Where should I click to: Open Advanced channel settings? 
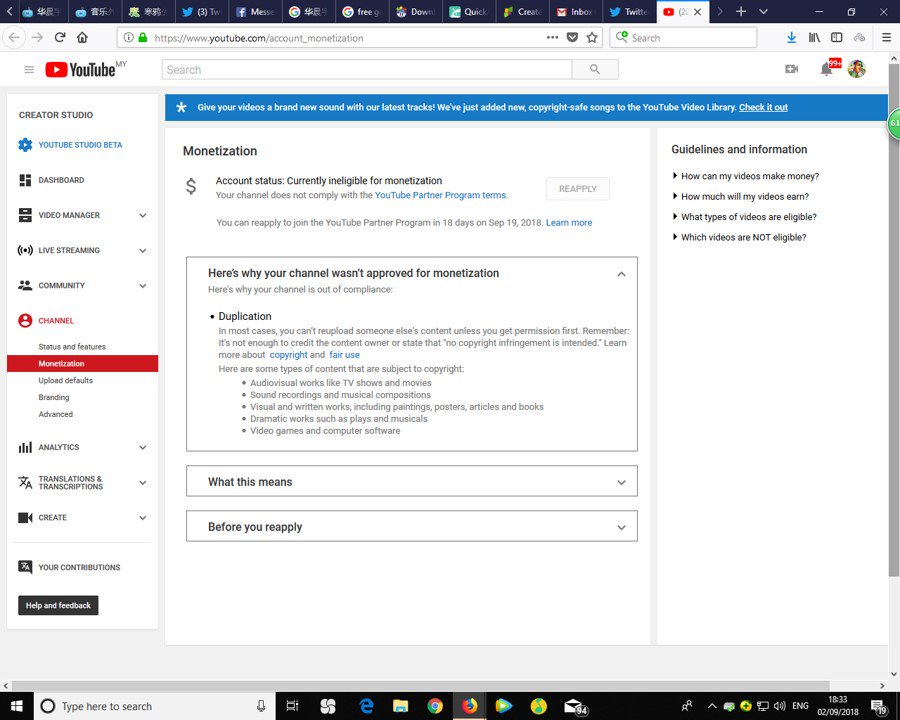pyautogui.click(x=56, y=414)
